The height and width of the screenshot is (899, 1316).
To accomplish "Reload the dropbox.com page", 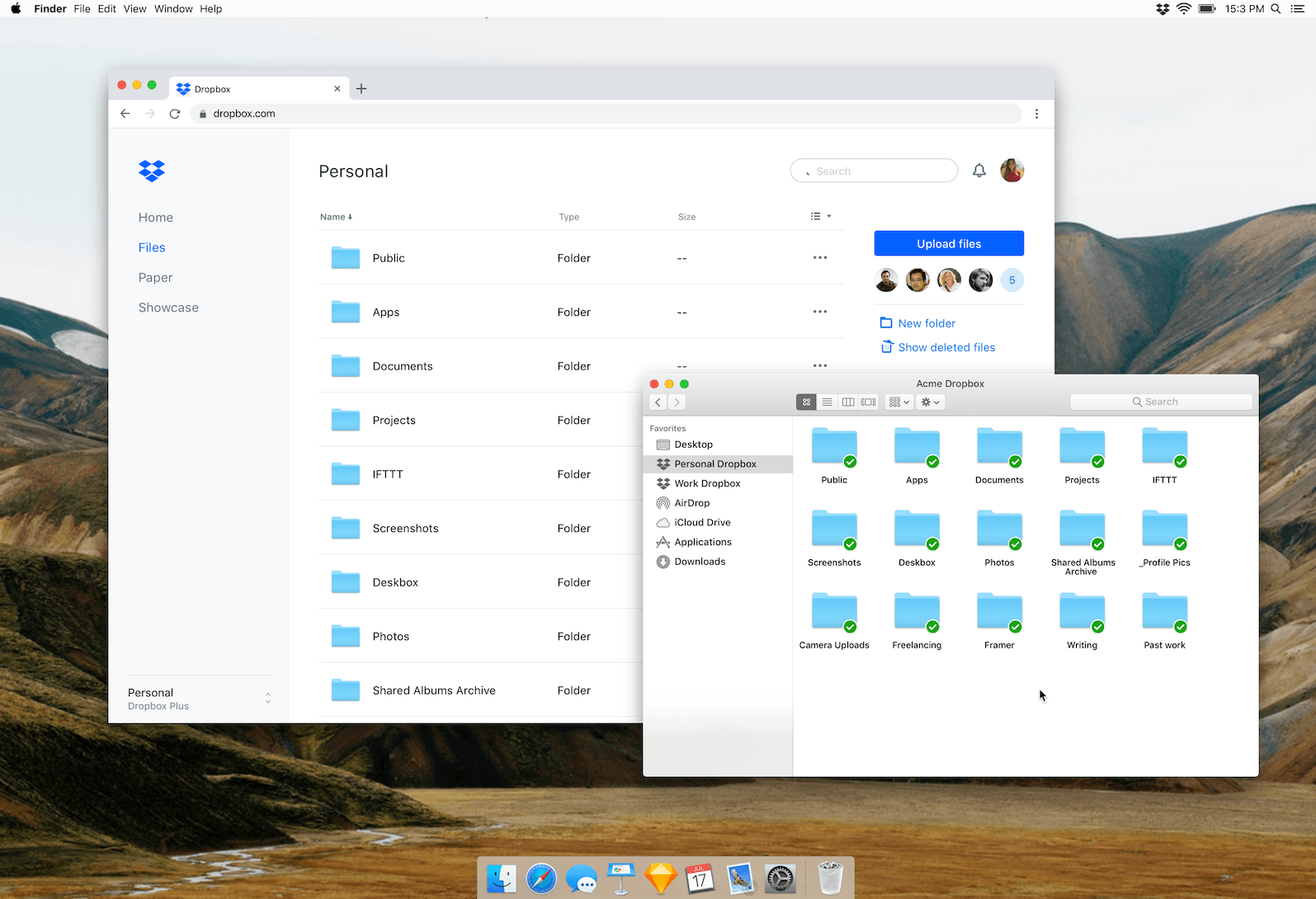I will click(x=175, y=114).
